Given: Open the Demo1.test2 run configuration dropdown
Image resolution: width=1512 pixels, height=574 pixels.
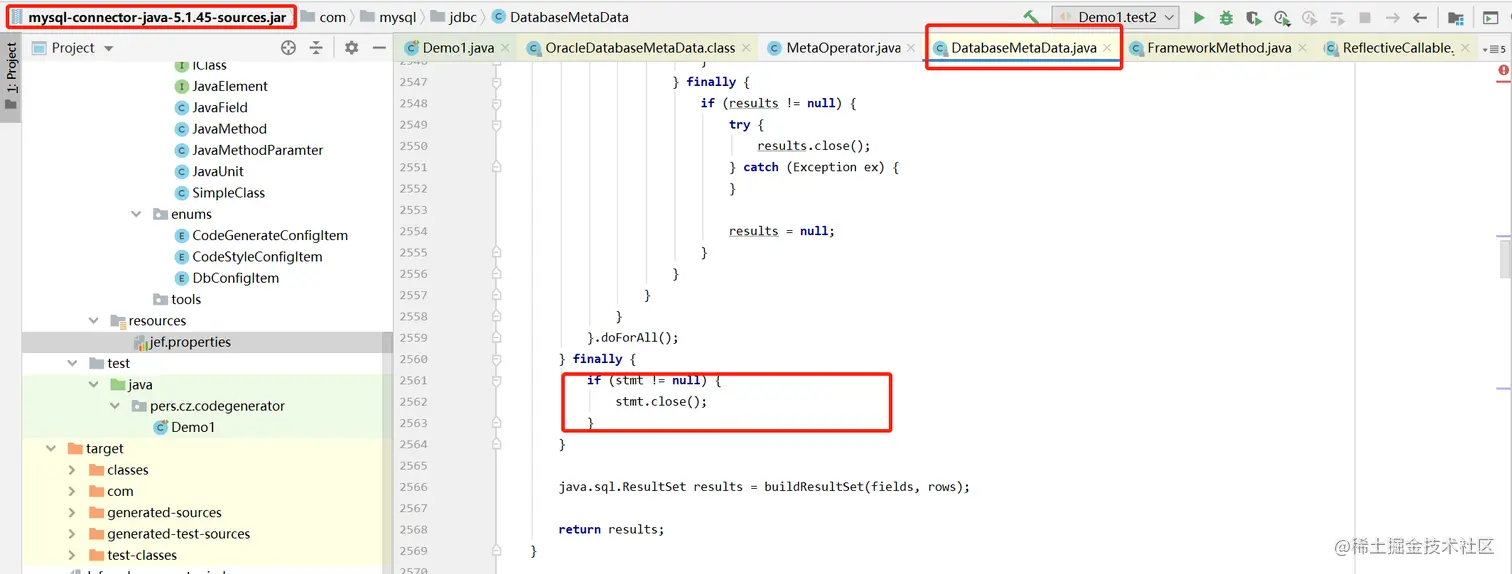Looking at the screenshot, I should pyautogui.click(x=1115, y=18).
